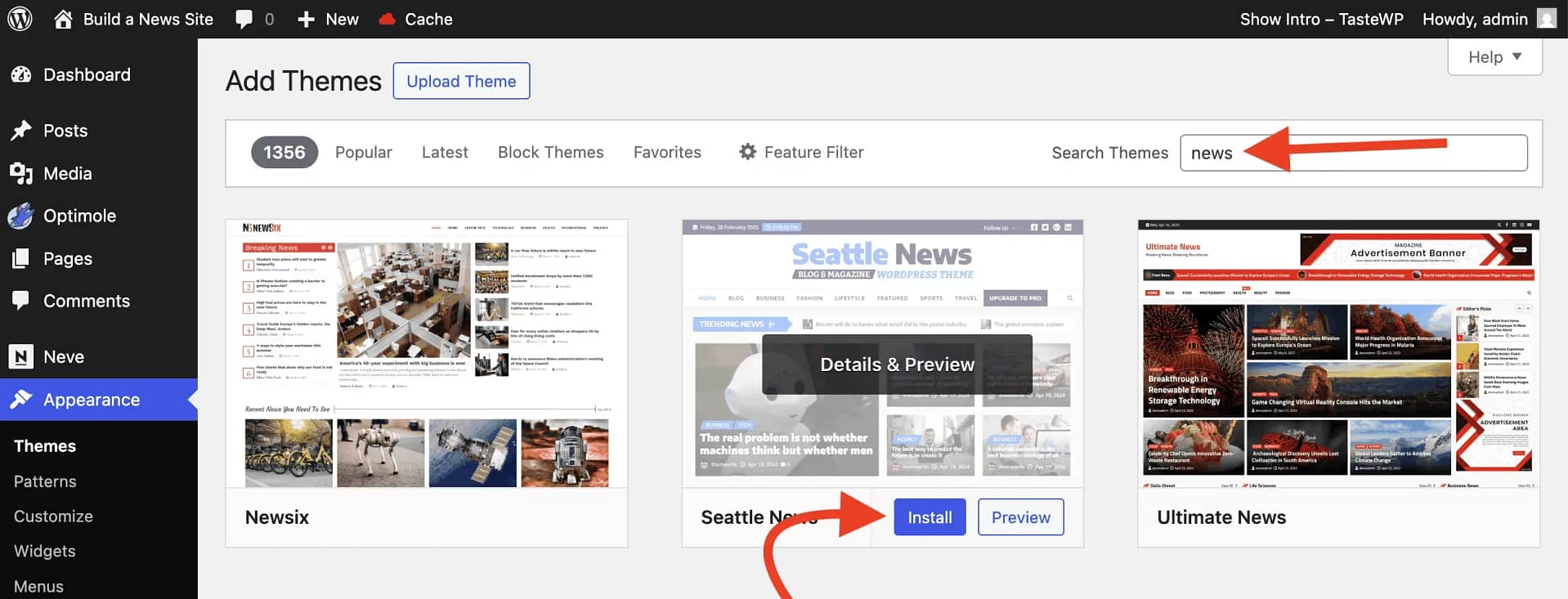This screenshot has width=1568, height=599.
Task: Open Ultimate News theme screenshot
Action: 1338,354
